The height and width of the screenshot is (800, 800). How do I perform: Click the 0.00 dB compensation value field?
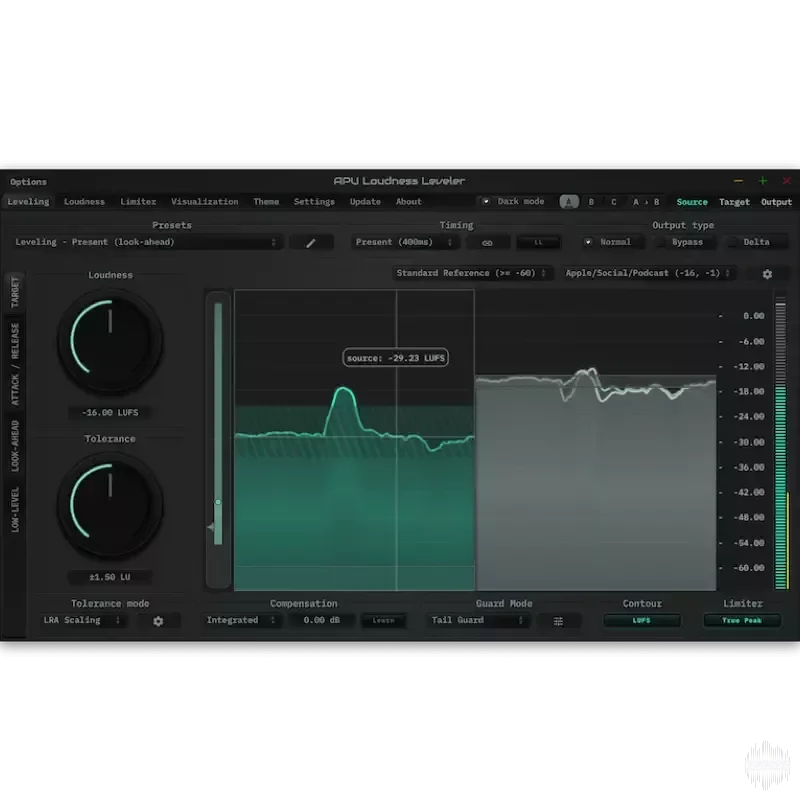pos(321,620)
